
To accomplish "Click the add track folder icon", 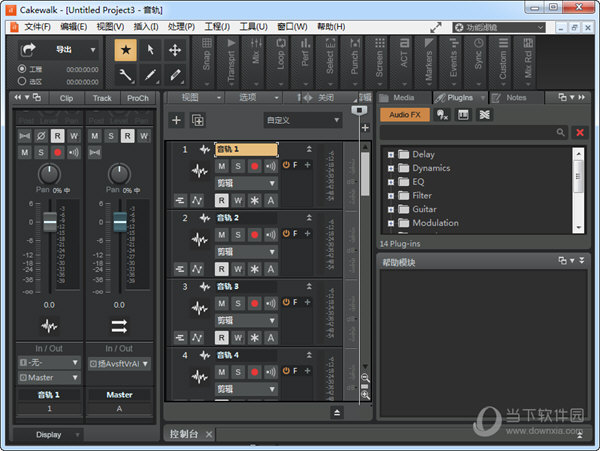I will [198, 120].
